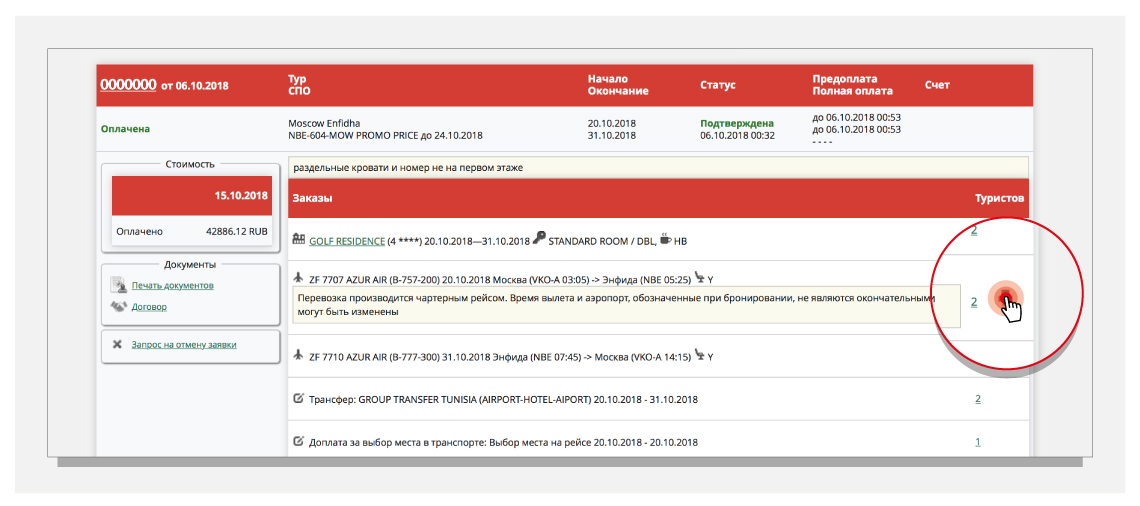Click the edit icon beside Трансфер row
Image resolution: width=1140 pixels, height=506 pixels.
(297, 398)
